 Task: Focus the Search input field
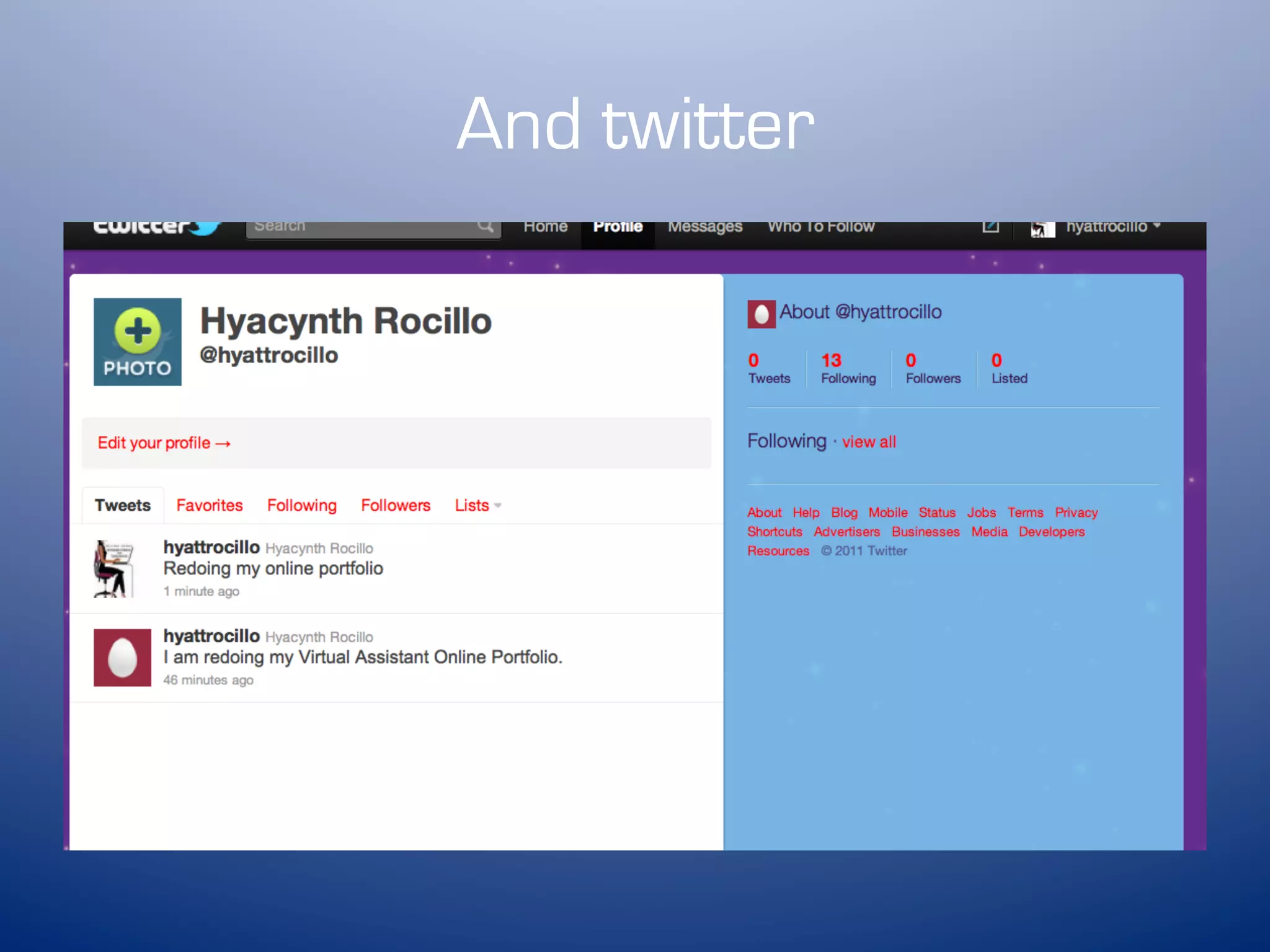pyautogui.click(x=373, y=229)
